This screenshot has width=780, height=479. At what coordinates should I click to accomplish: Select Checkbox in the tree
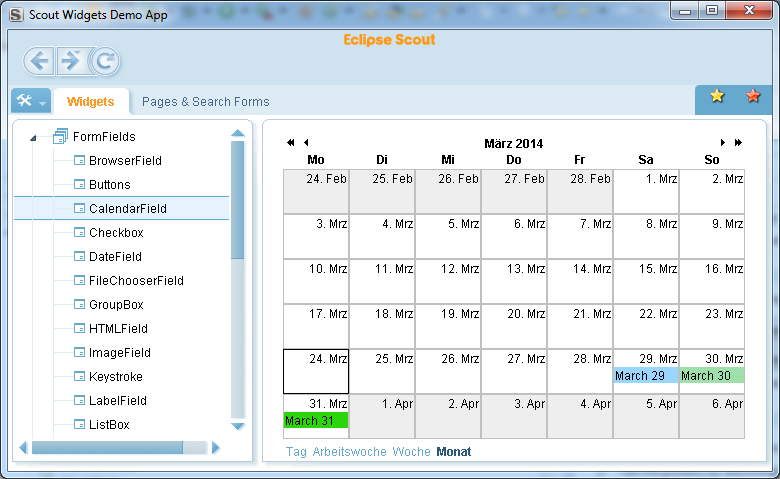click(x=116, y=232)
